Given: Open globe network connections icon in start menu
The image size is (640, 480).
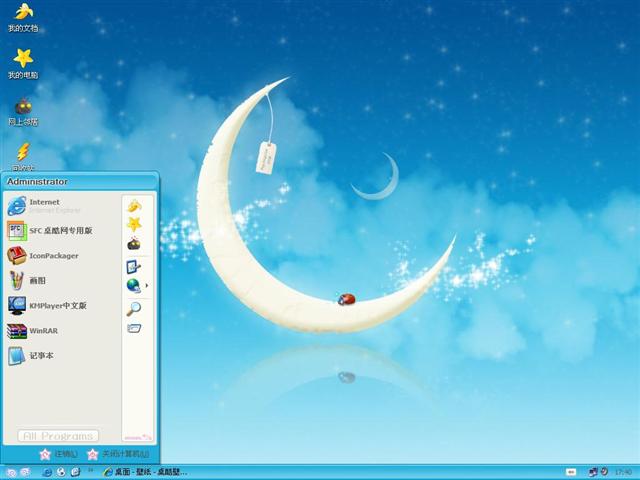Looking at the screenshot, I should (x=133, y=286).
